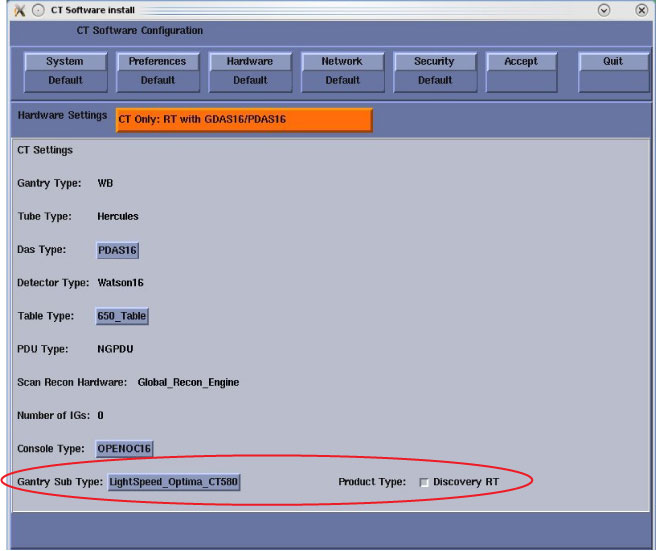Go to the Network configuration section
The width and height of the screenshot is (656, 551).
coord(342,62)
